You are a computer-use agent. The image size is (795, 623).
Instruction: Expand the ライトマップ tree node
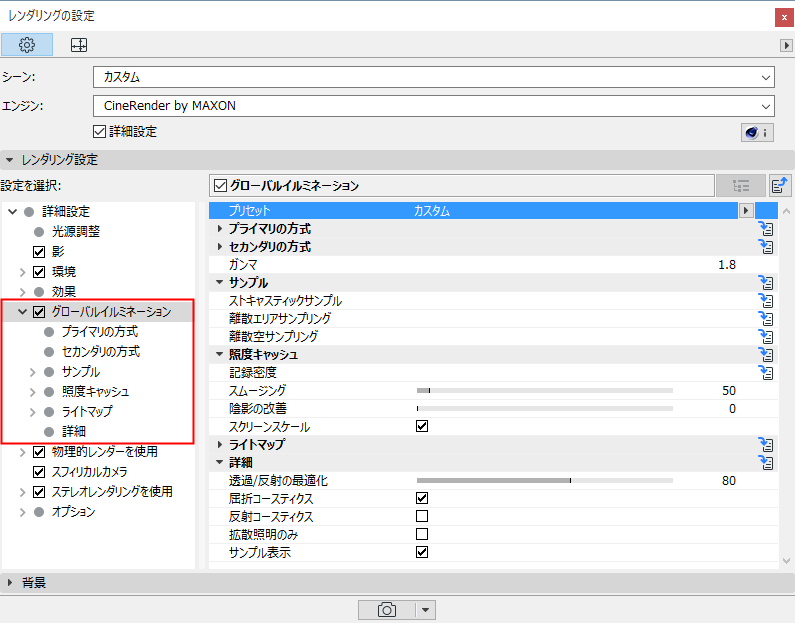click(x=32, y=412)
